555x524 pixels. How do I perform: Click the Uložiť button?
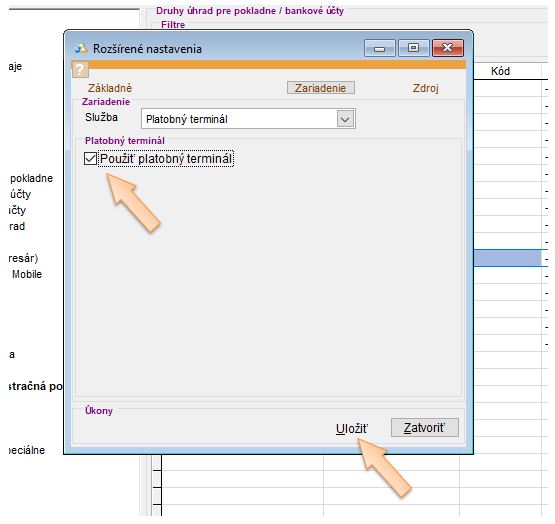tap(351, 428)
